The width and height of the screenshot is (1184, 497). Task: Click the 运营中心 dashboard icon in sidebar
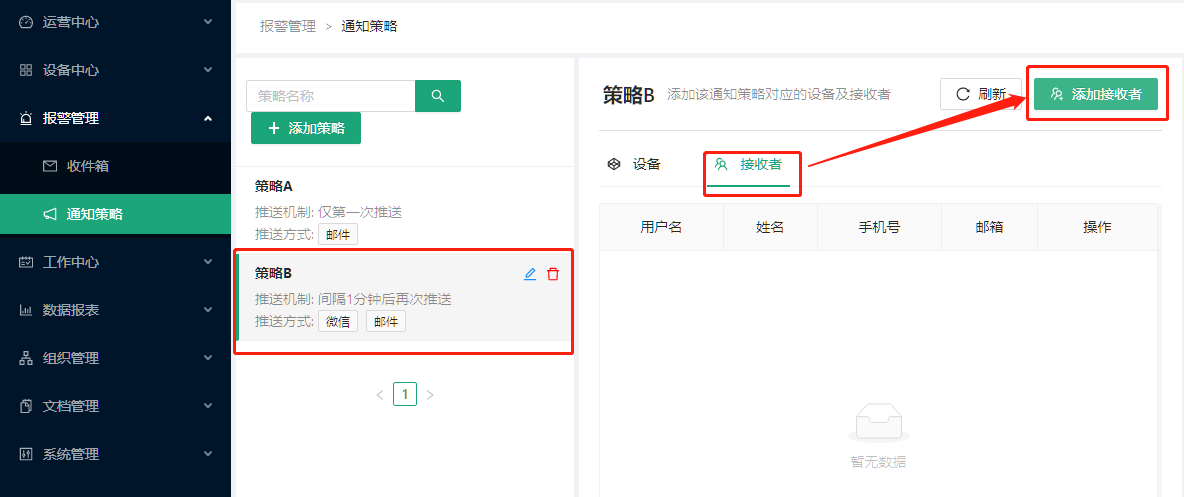26,22
